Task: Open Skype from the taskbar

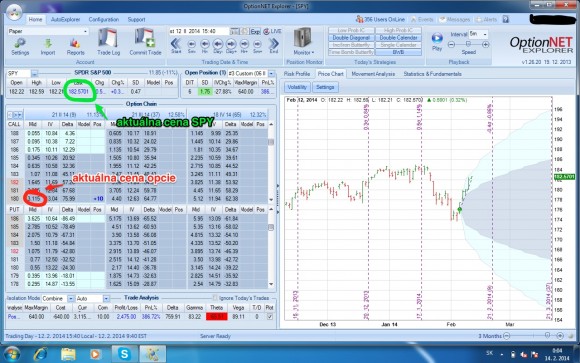Action: pos(124,354)
